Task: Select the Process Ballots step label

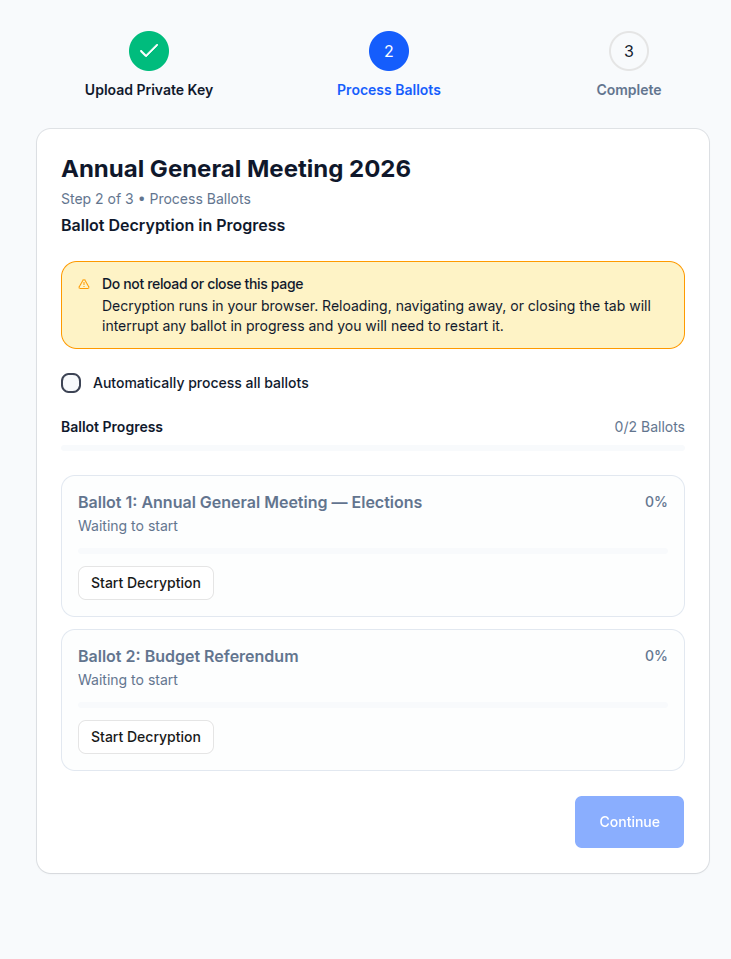Action: [x=389, y=90]
